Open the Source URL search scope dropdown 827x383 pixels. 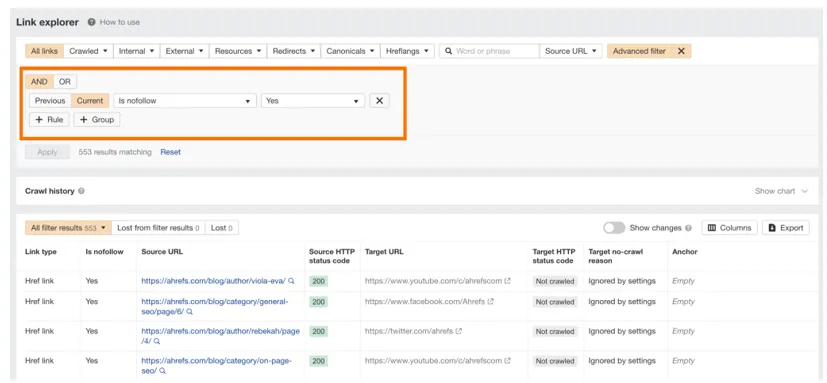tap(571, 51)
